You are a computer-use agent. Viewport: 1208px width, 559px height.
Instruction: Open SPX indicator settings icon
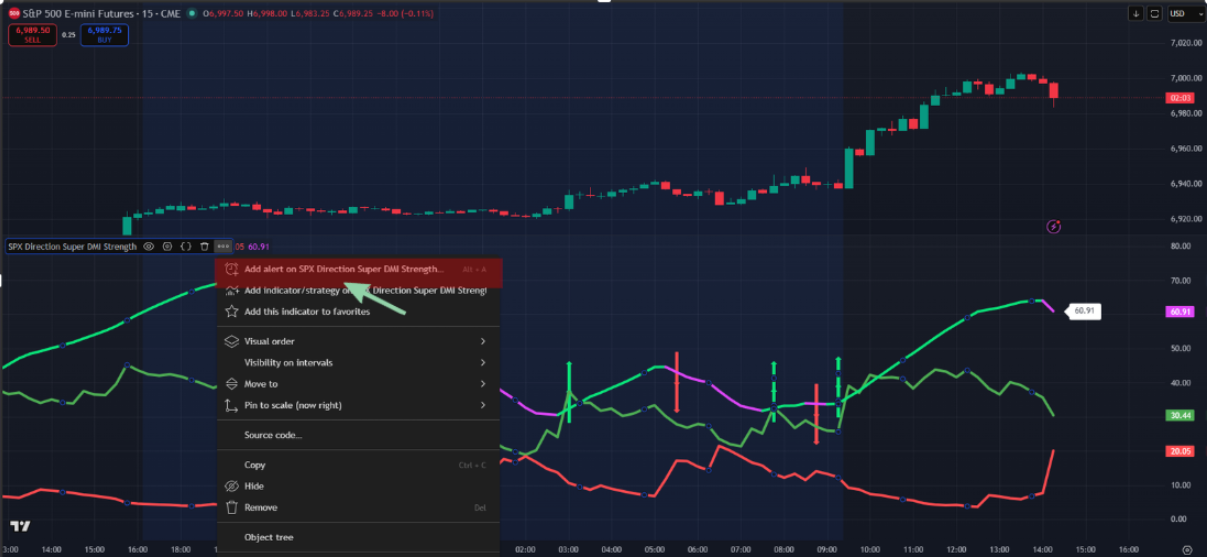167,246
